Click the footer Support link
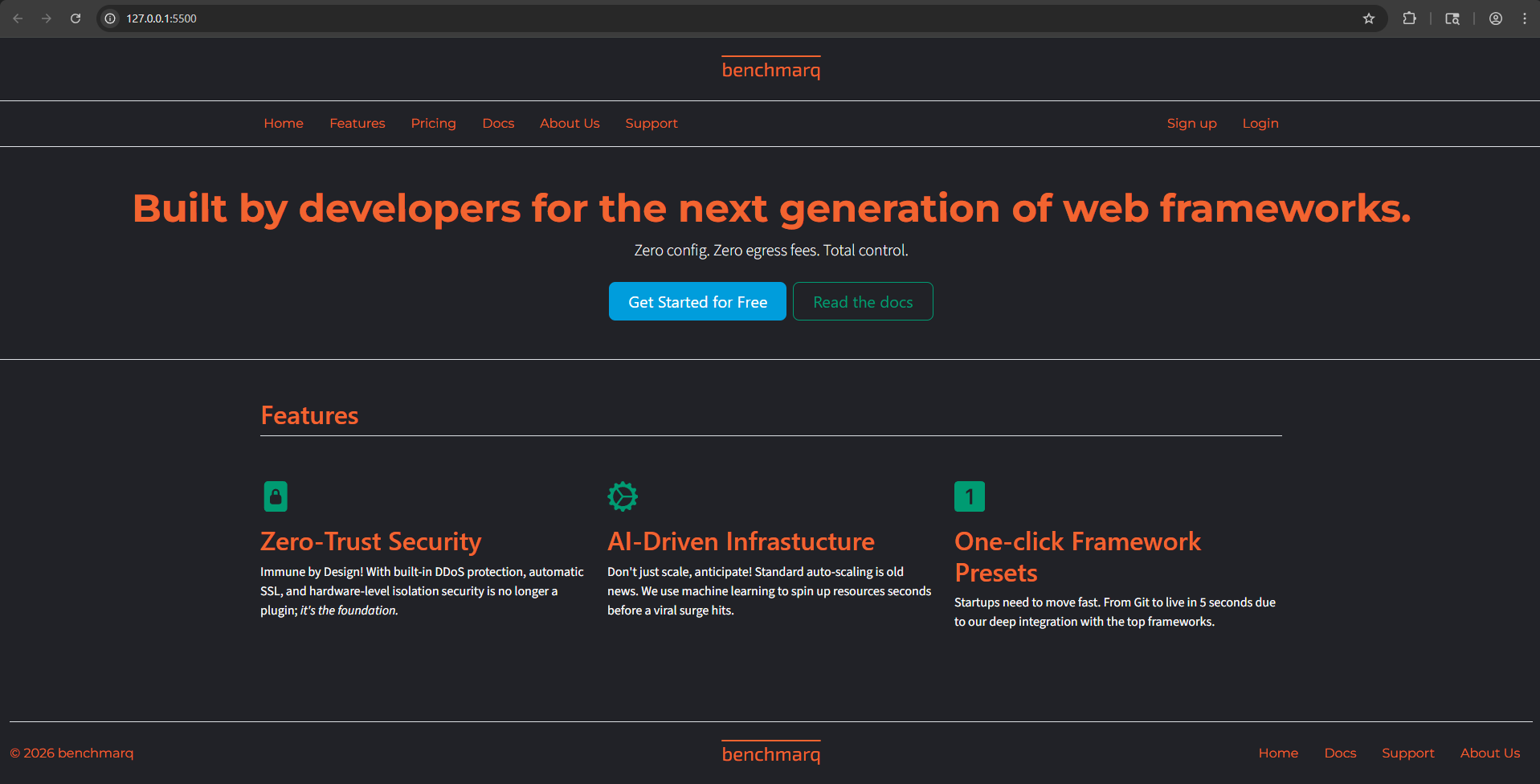Image resolution: width=1540 pixels, height=784 pixels. pyautogui.click(x=1408, y=753)
